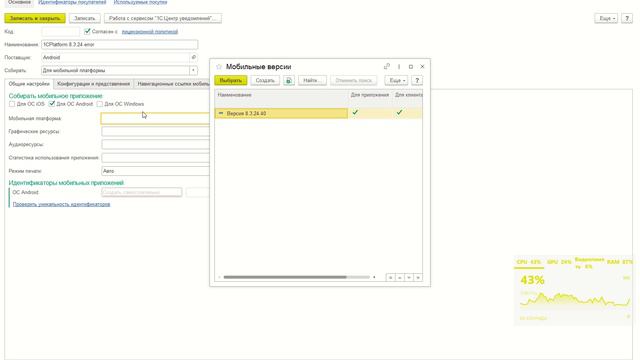Click the Поставщик field containing Android
Image resolution: width=640 pixels, height=360 pixels.
(116, 58)
